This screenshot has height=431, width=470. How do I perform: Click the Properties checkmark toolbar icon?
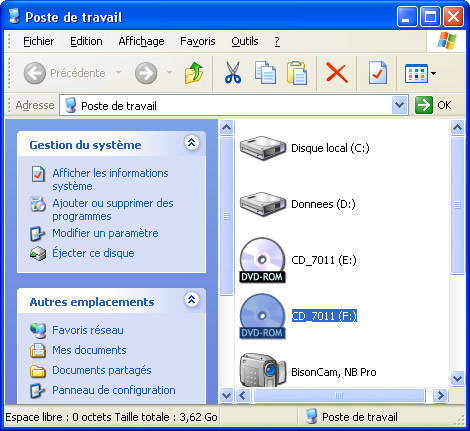pos(378,73)
